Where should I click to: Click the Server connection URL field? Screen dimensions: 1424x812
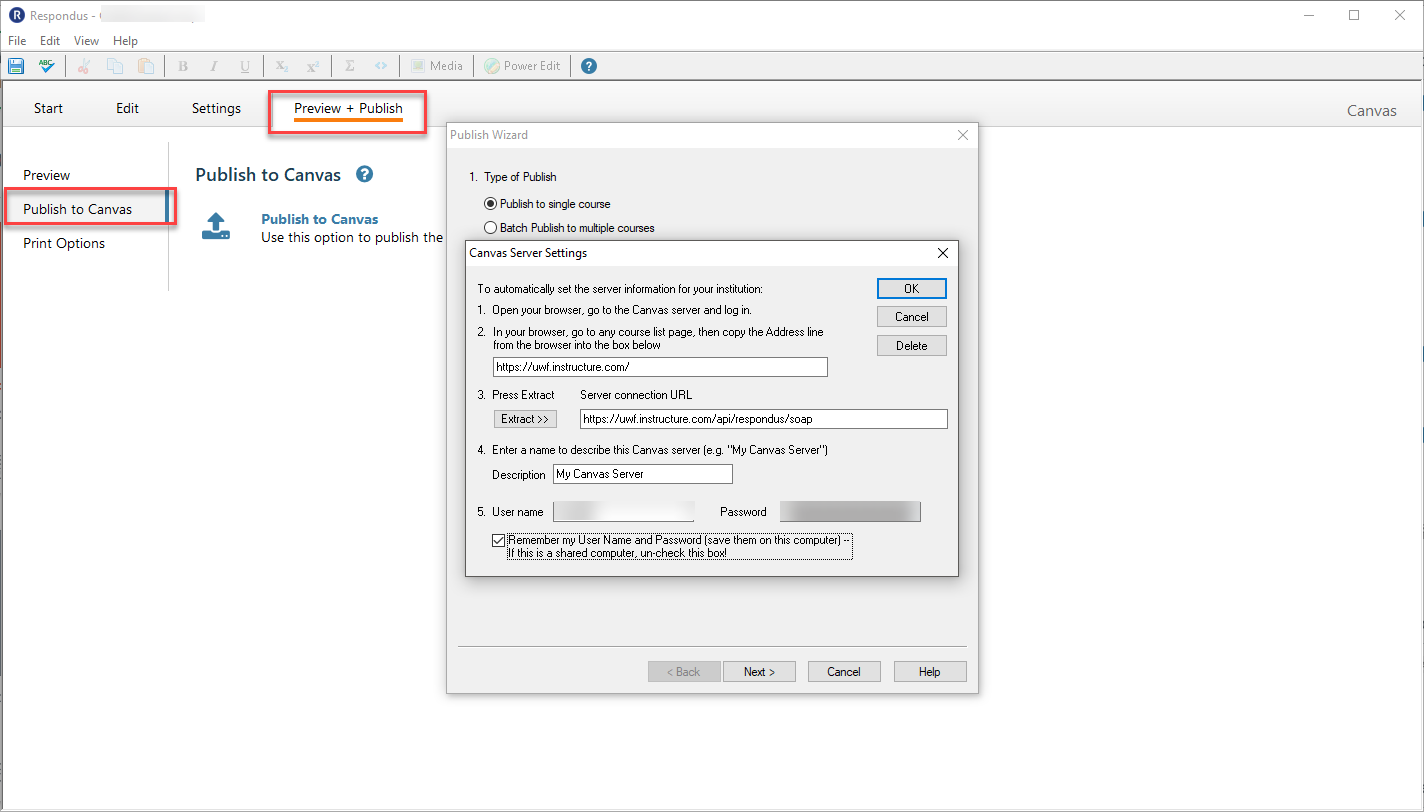(764, 419)
